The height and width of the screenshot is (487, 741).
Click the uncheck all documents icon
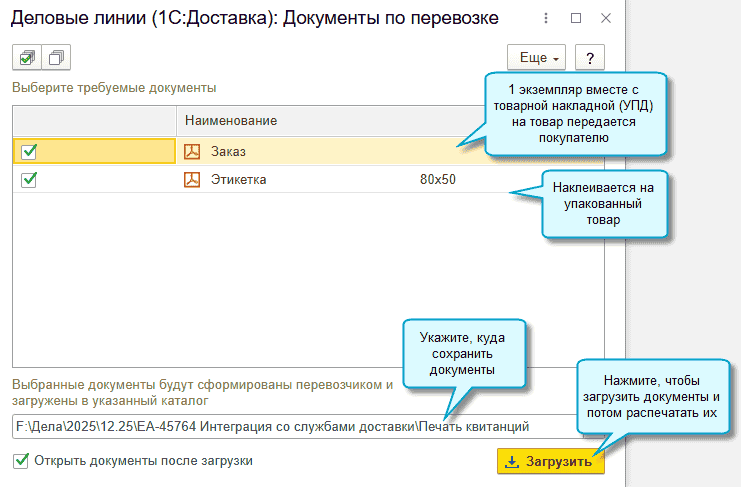[x=58, y=58]
